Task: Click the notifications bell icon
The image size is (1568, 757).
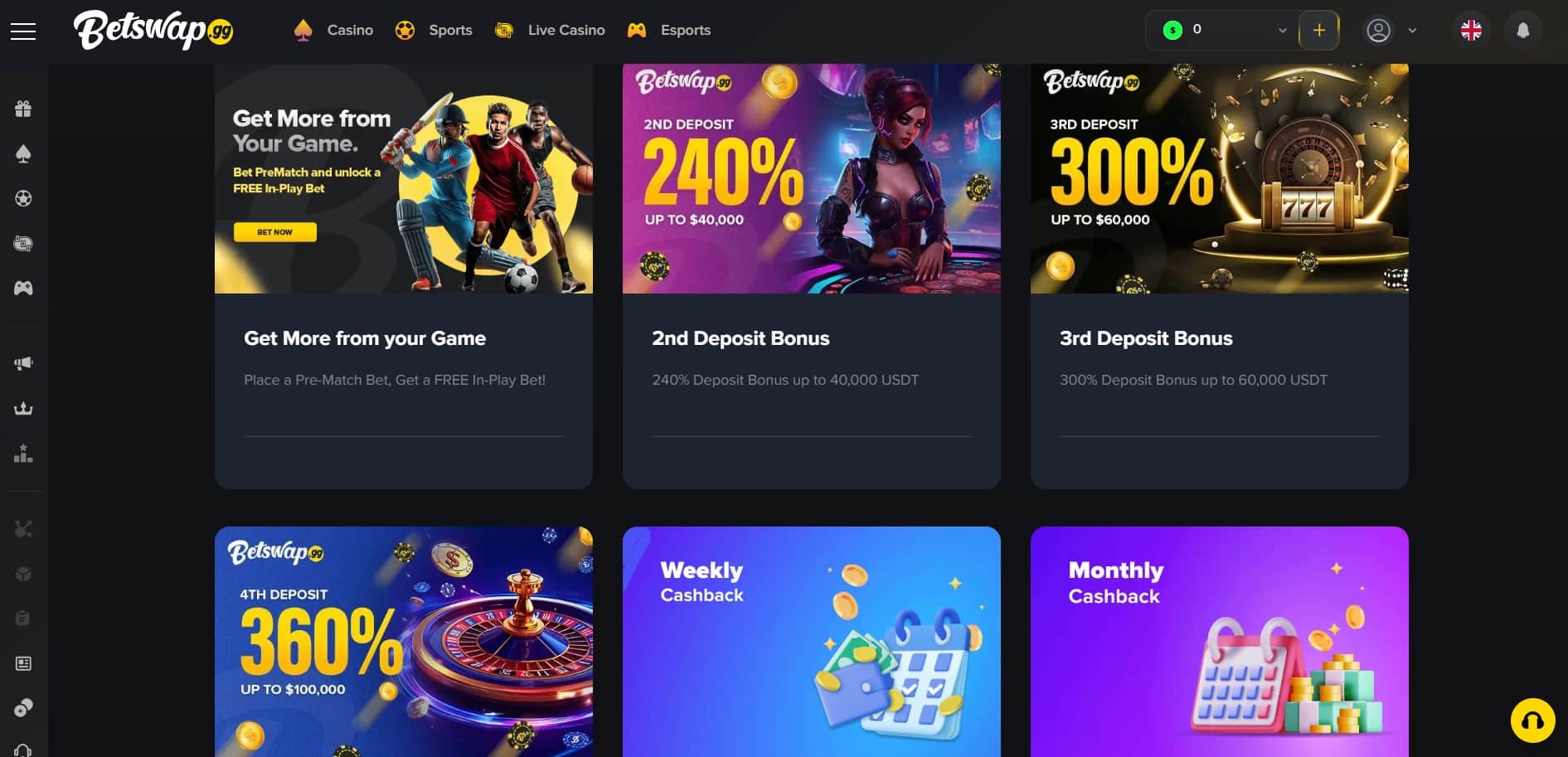Action: [1522, 31]
